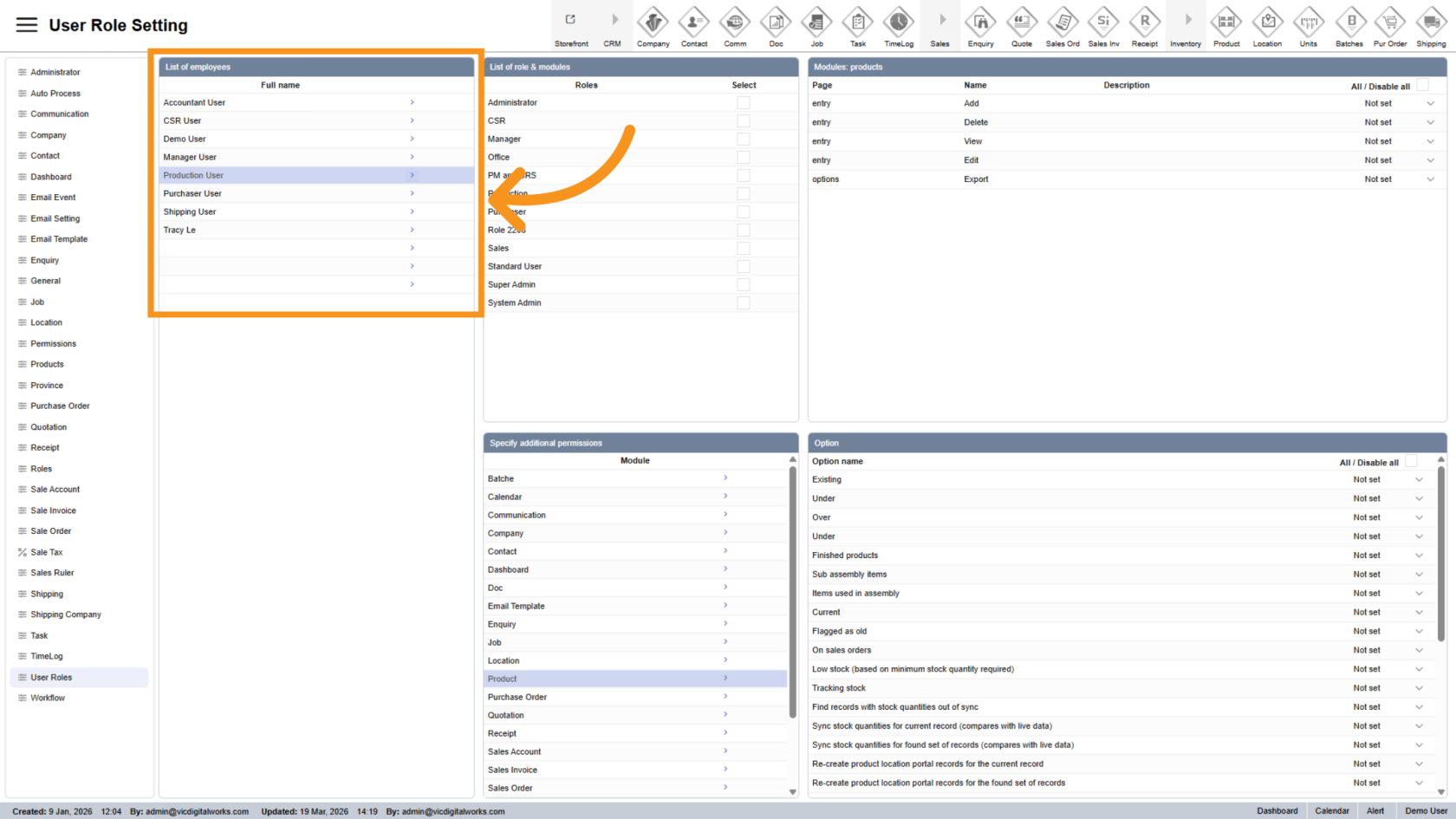This screenshot has height=819, width=1456.
Task: Open the Storefront toolbar icon
Action: pyautogui.click(x=570, y=21)
